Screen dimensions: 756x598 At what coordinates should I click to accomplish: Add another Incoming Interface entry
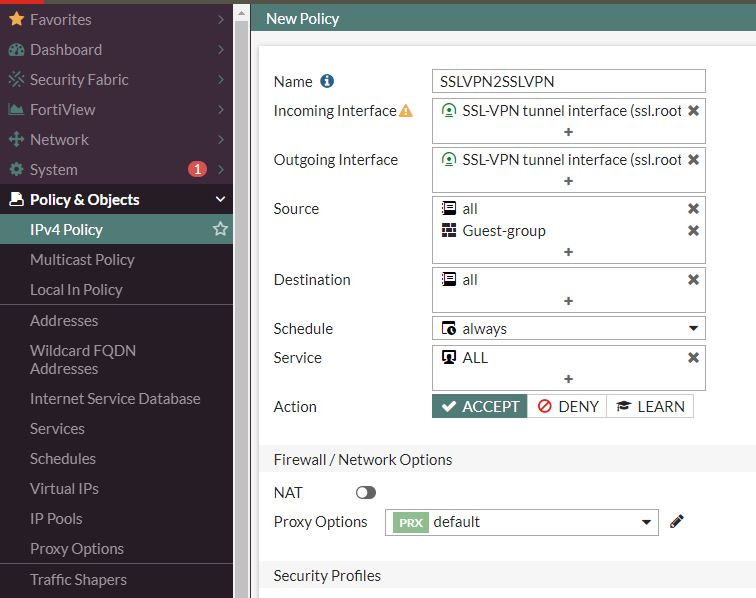(x=568, y=132)
